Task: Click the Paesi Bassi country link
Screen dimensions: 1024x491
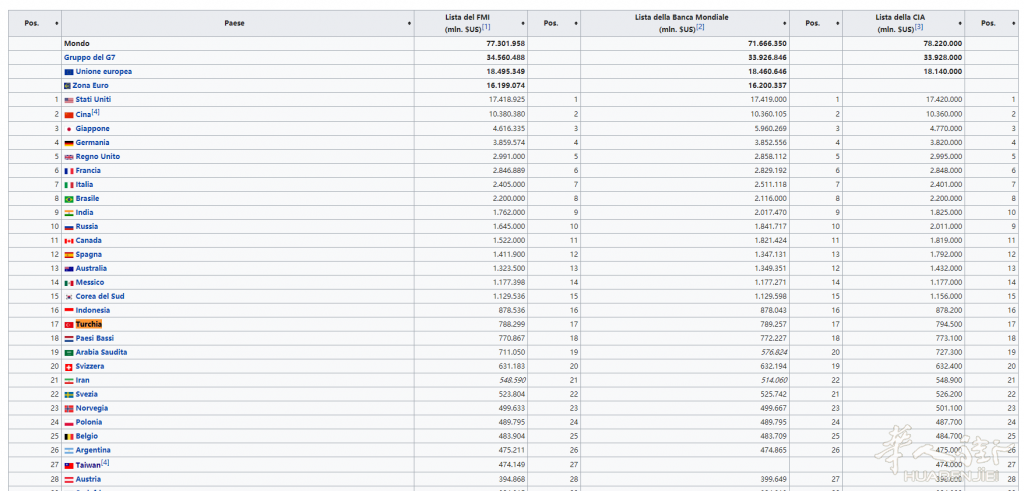Action: [x=95, y=339]
